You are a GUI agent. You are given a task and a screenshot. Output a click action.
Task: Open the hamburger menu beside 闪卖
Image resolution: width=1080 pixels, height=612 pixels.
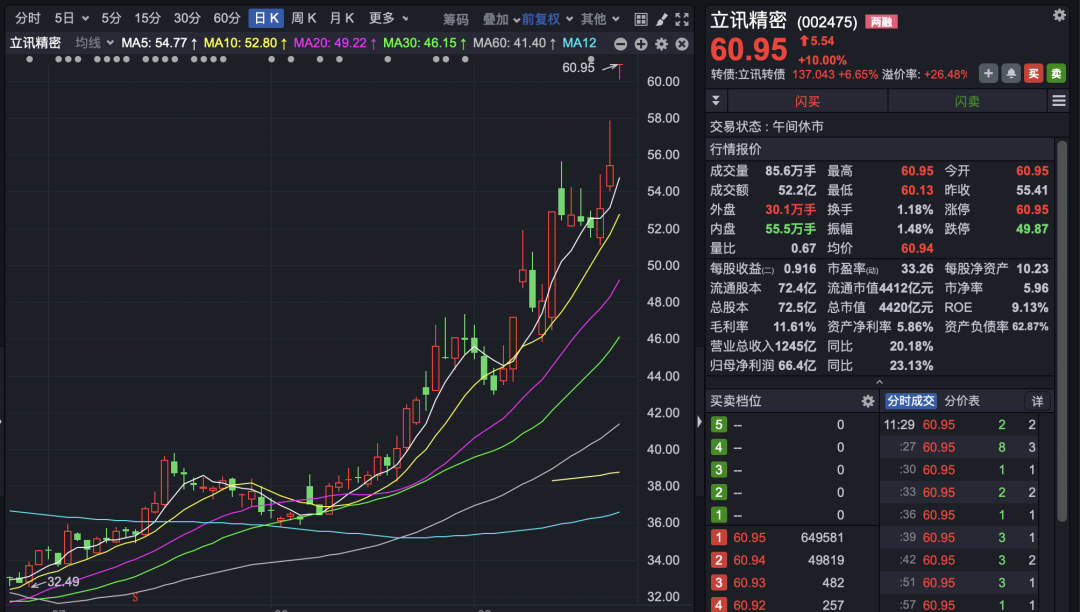click(1058, 100)
